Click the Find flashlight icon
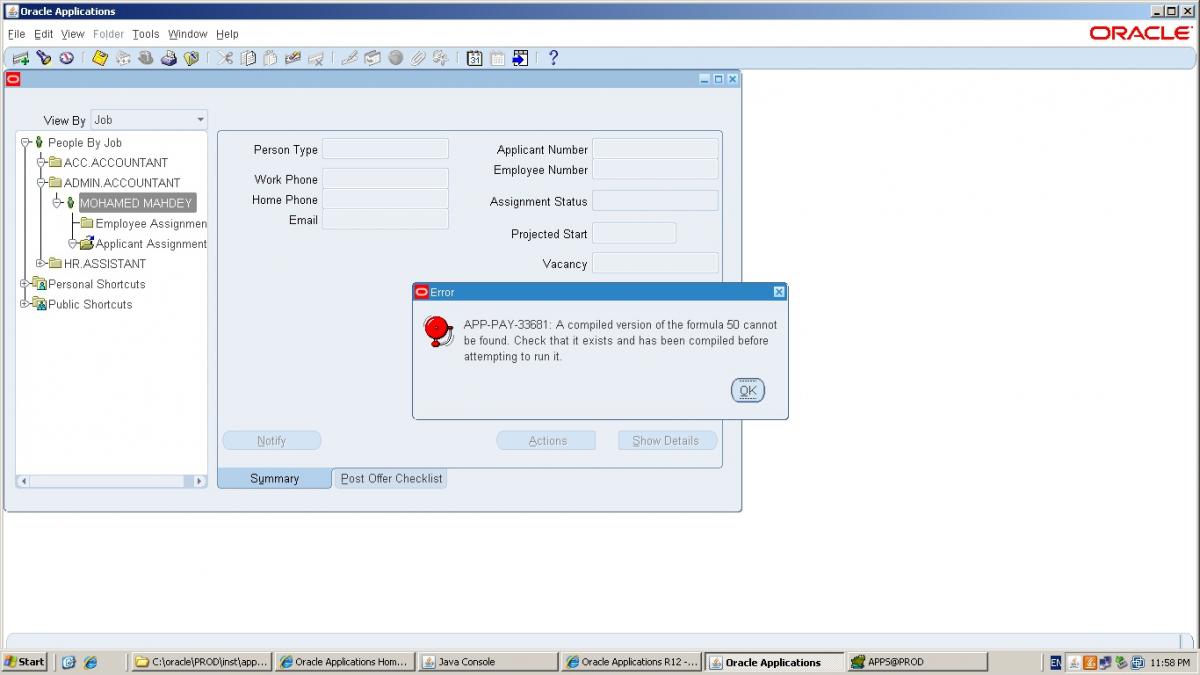 (44, 58)
